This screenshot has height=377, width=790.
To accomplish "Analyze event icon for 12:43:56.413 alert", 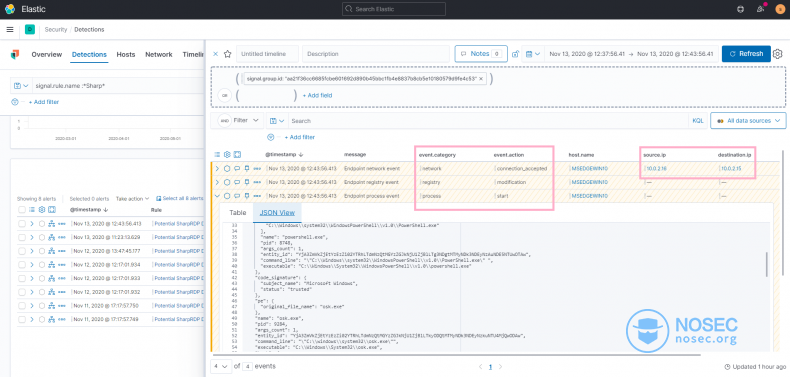I will pyautogui.click(x=51, y=223).
